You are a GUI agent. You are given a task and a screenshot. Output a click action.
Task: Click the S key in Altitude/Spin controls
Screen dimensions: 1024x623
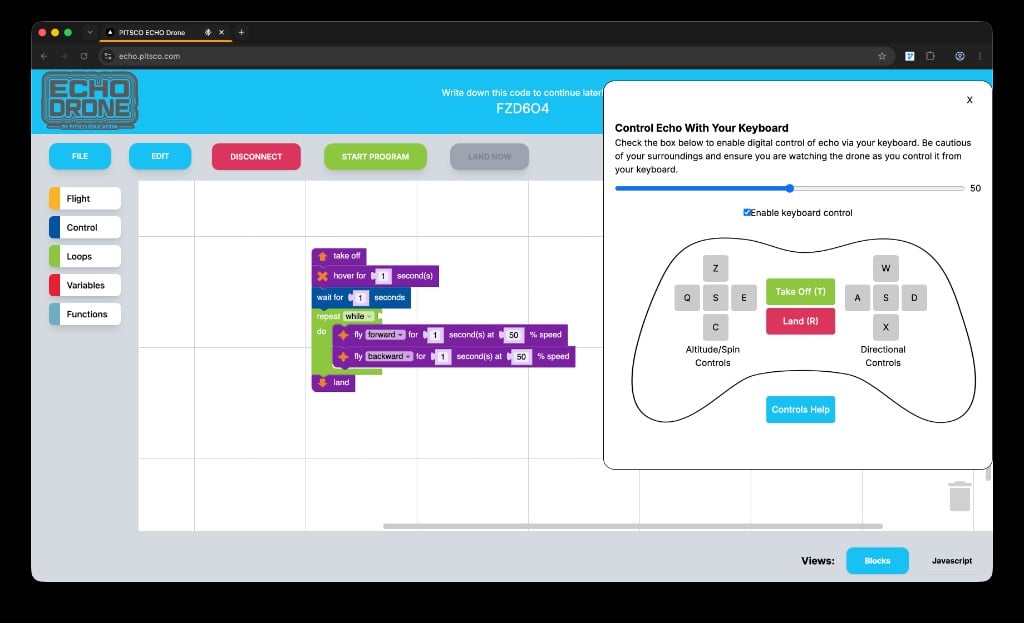pos(715,298)
